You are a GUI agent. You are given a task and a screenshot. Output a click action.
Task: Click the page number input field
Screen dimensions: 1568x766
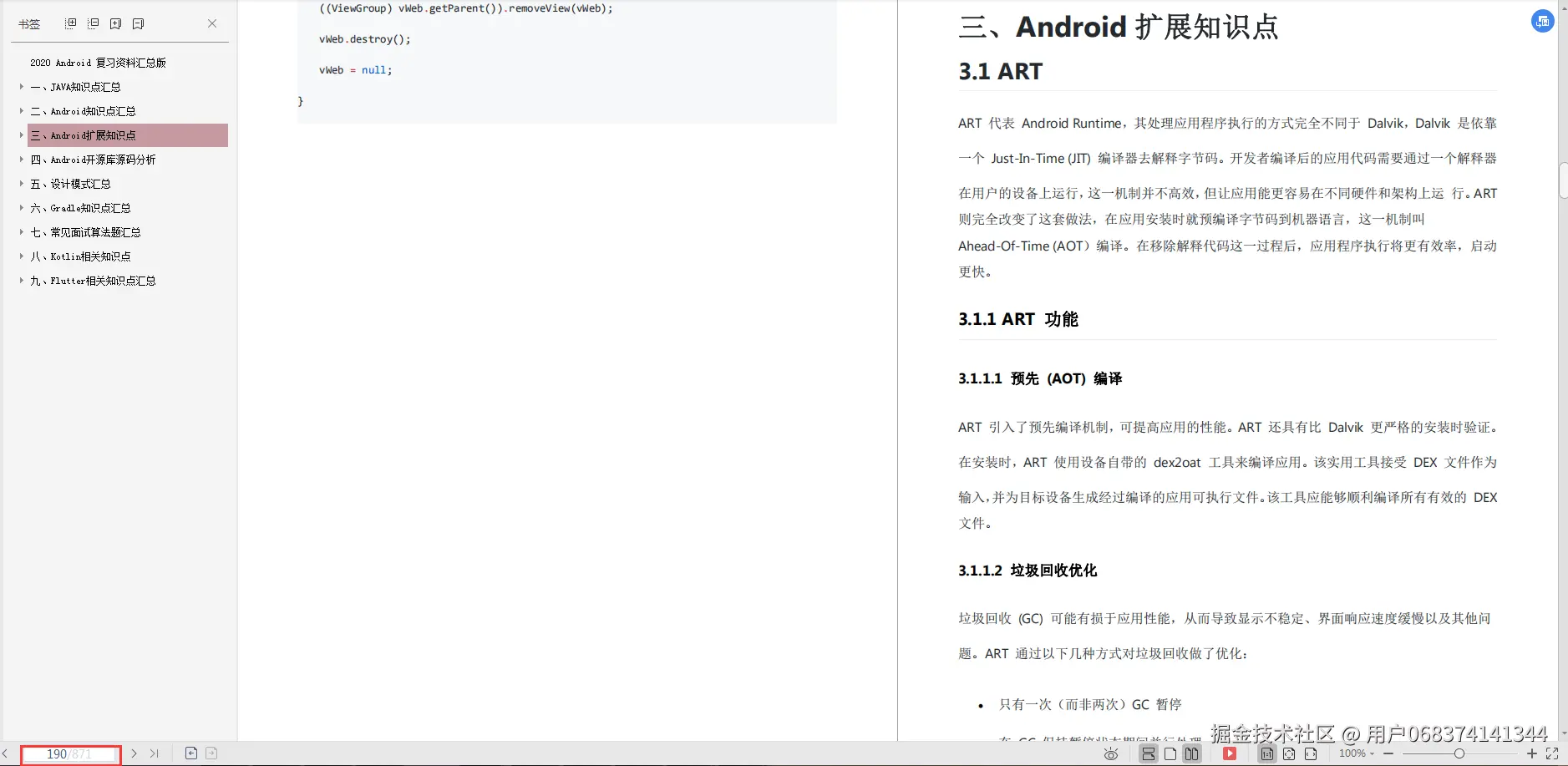pos(70,754)
